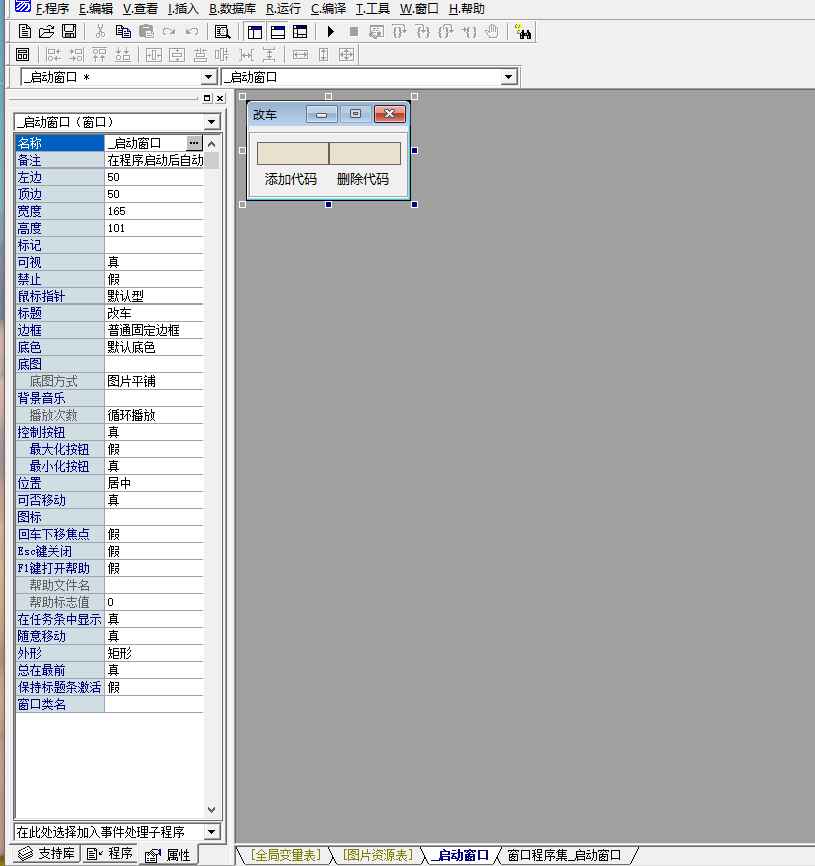Open the F.程序 menu
This screenshot has width=815, height=866.
tap(52, 9)
